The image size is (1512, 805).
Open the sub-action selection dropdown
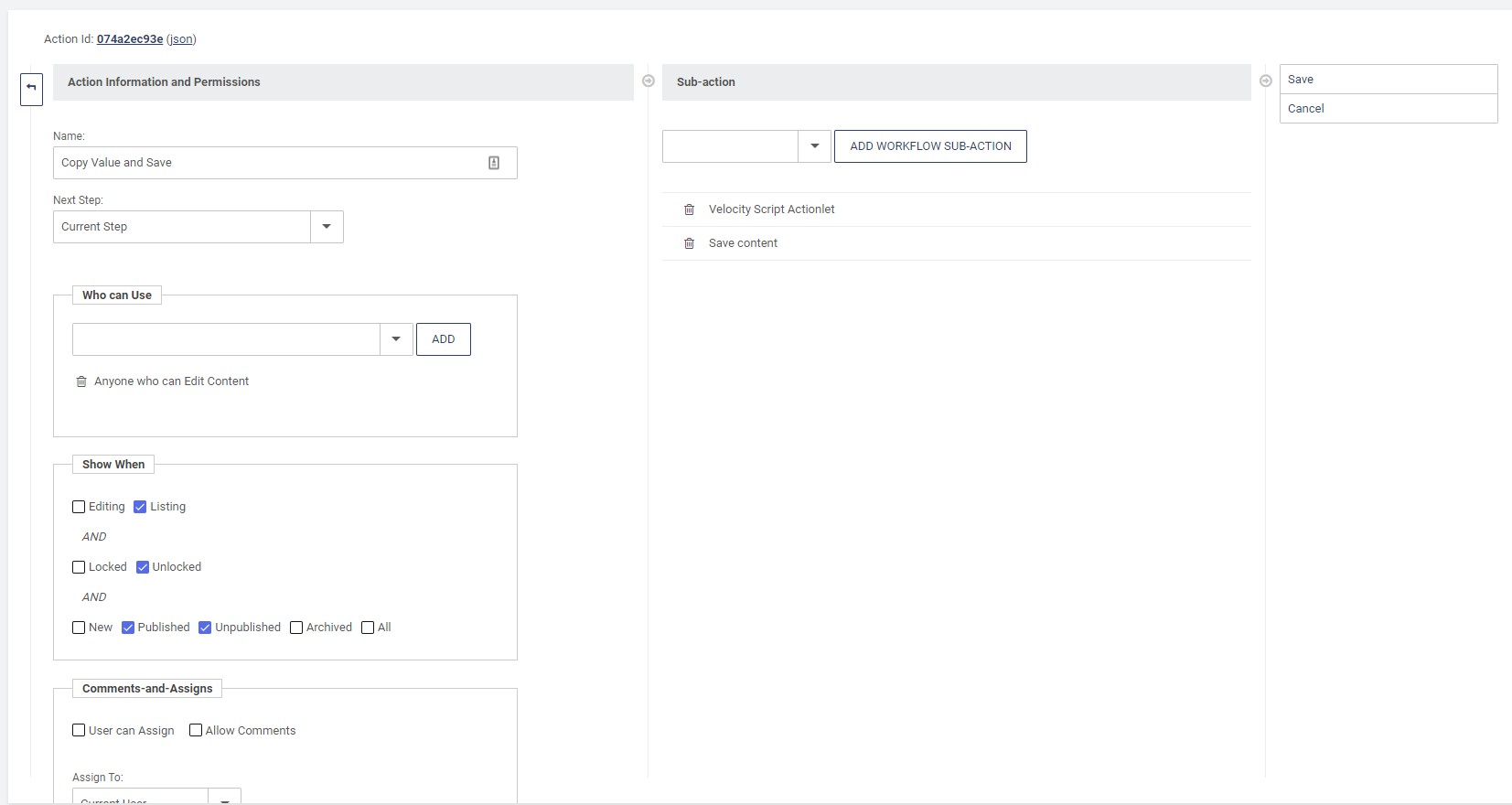(x=814, y=146)
